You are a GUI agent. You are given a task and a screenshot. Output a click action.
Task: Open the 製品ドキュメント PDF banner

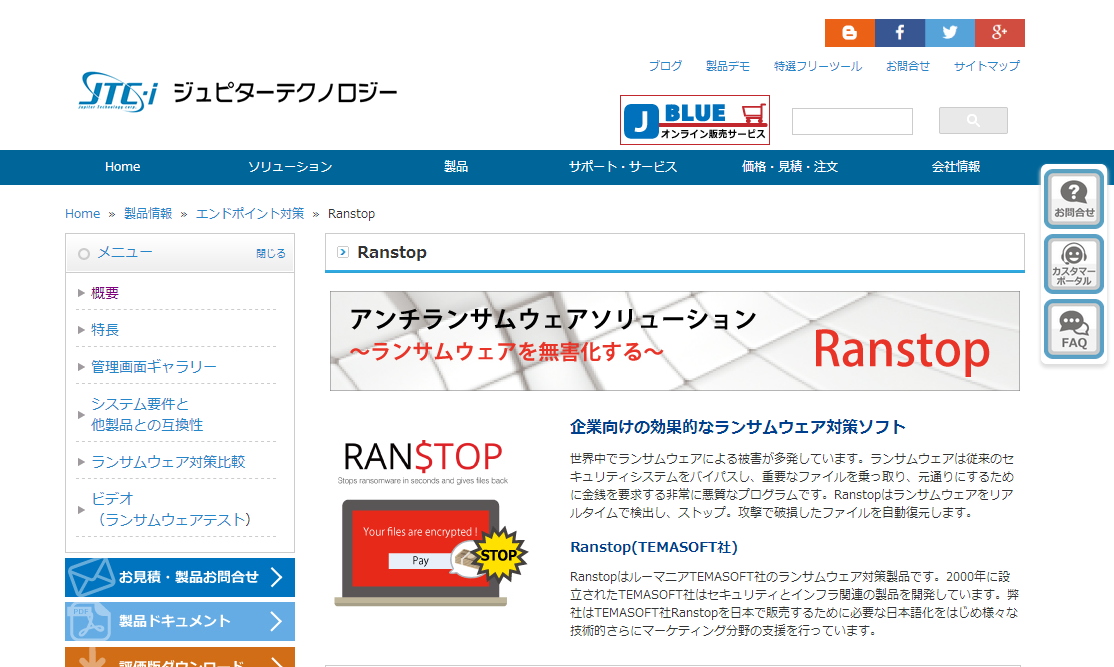(180, 622)
